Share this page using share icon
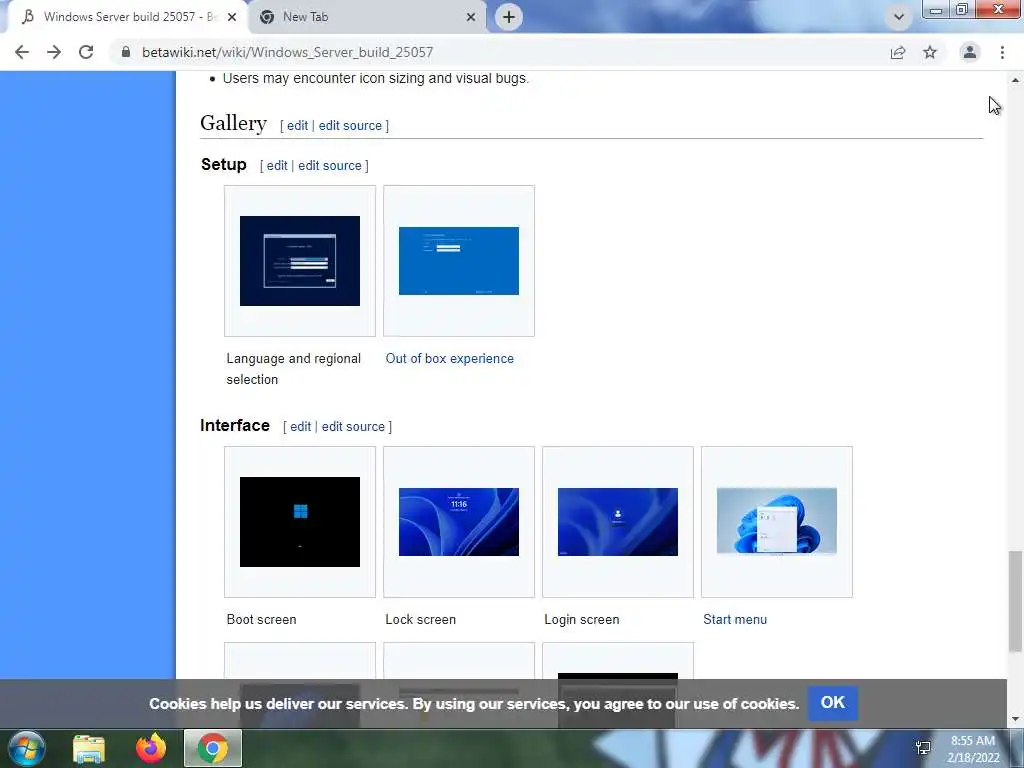This screenshot has width=1024, height=768. tap(898, 52)
